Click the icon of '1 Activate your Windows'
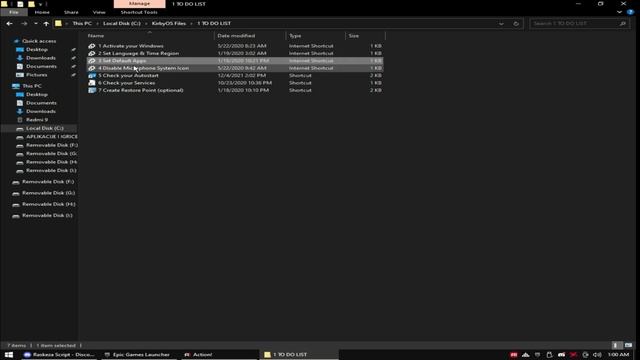 click(x=92, y=46)
